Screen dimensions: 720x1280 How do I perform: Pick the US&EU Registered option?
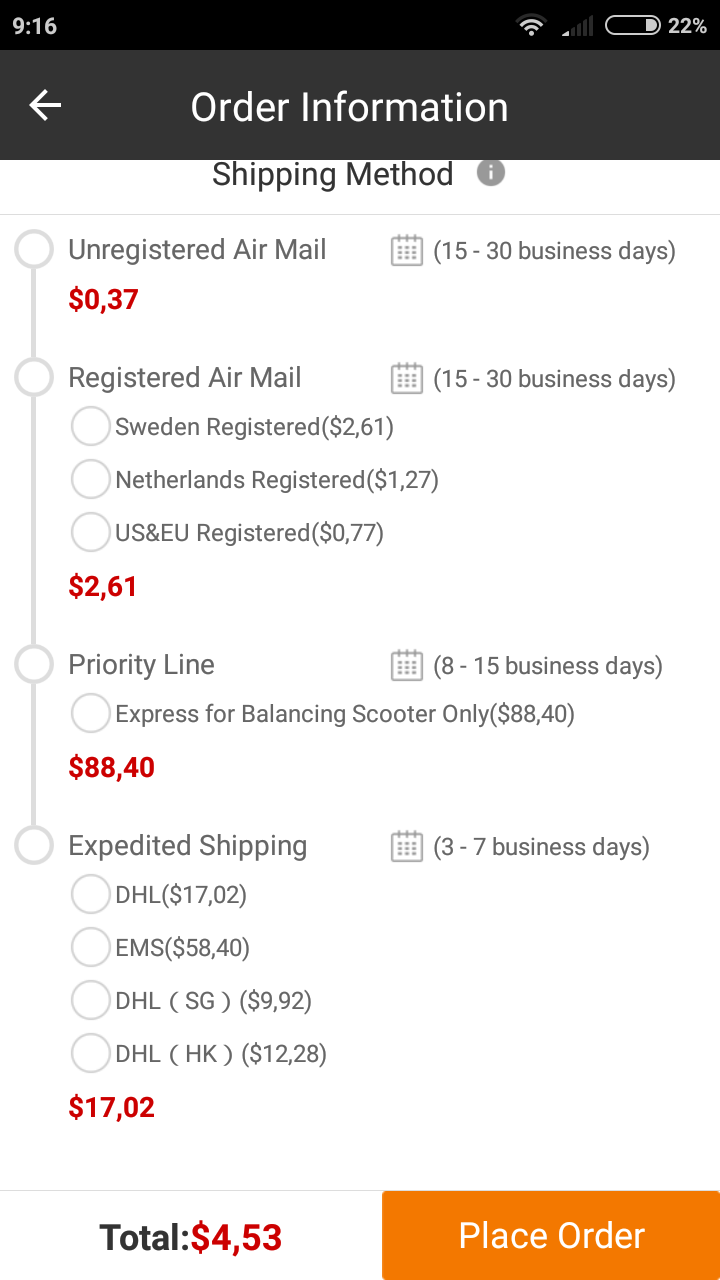[91, 533]
